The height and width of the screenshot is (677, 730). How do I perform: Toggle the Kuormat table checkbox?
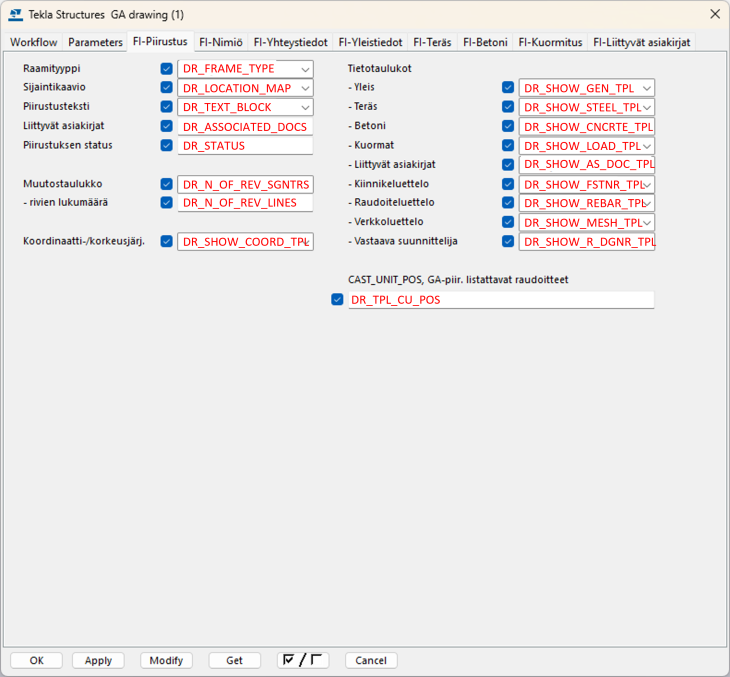click(508, 145)
